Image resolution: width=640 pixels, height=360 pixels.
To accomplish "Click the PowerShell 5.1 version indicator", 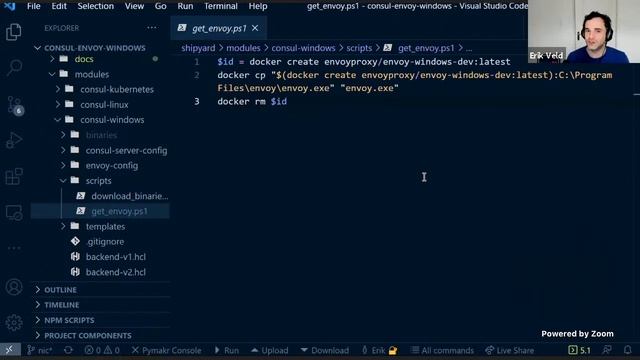I will point(580,350).
